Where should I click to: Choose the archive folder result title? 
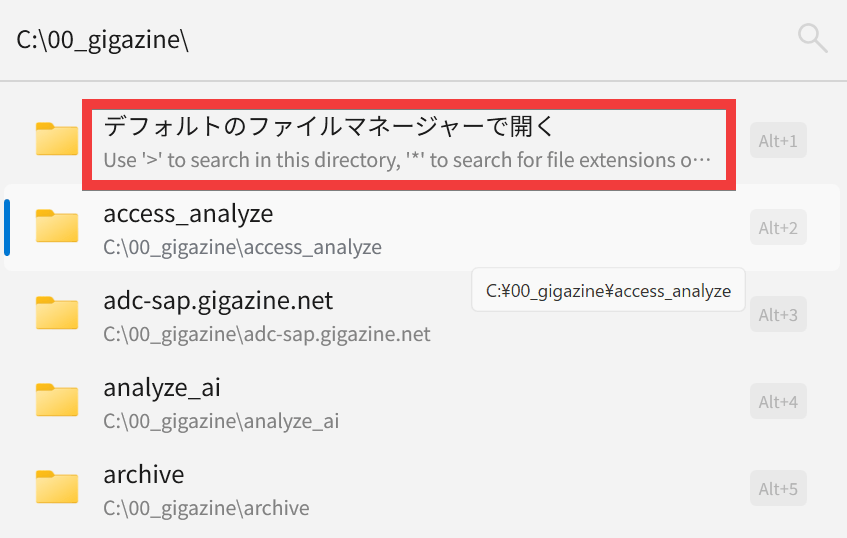[144, 474]
